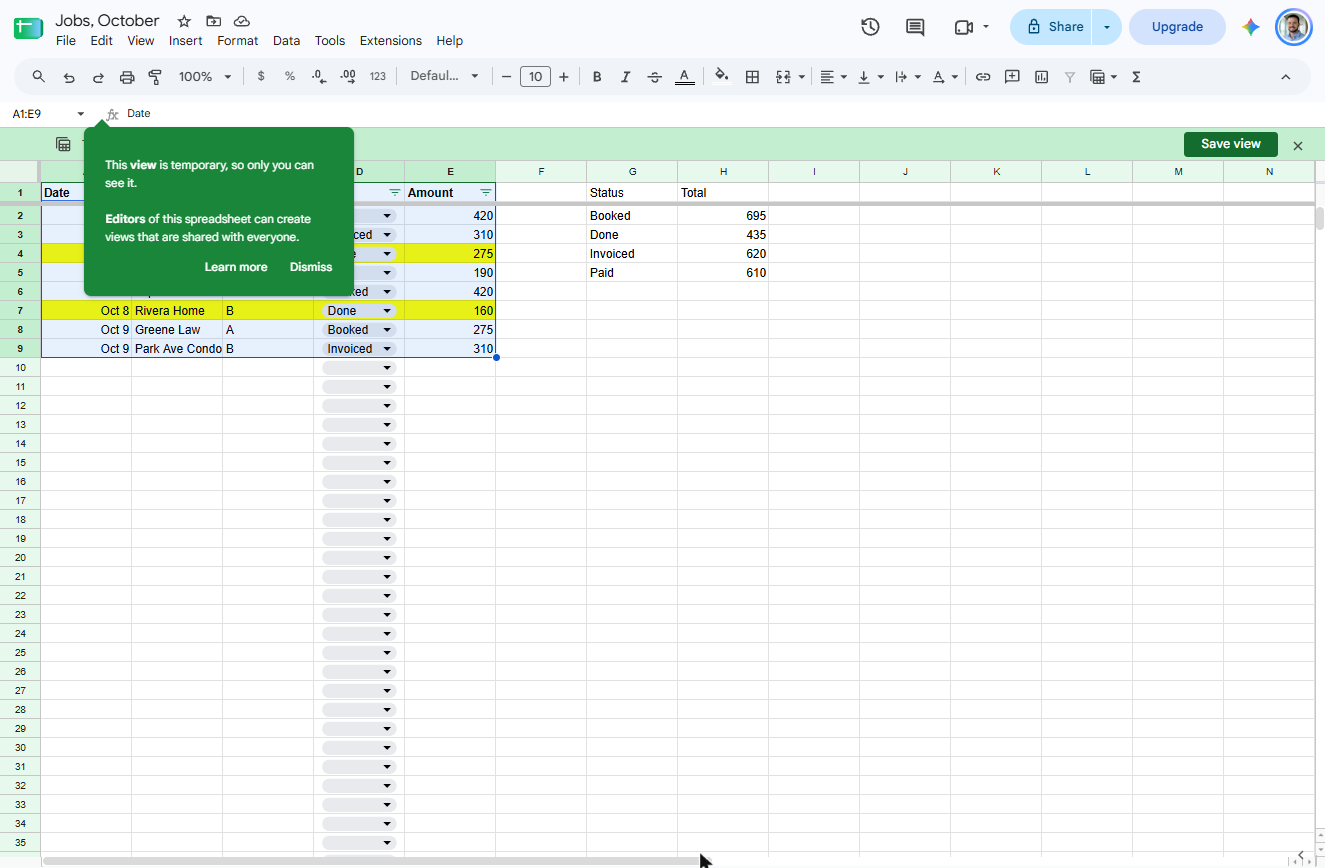Open the comments panel icon
The width and height of the screenshot is (1325, 868).
coord(915,27)
